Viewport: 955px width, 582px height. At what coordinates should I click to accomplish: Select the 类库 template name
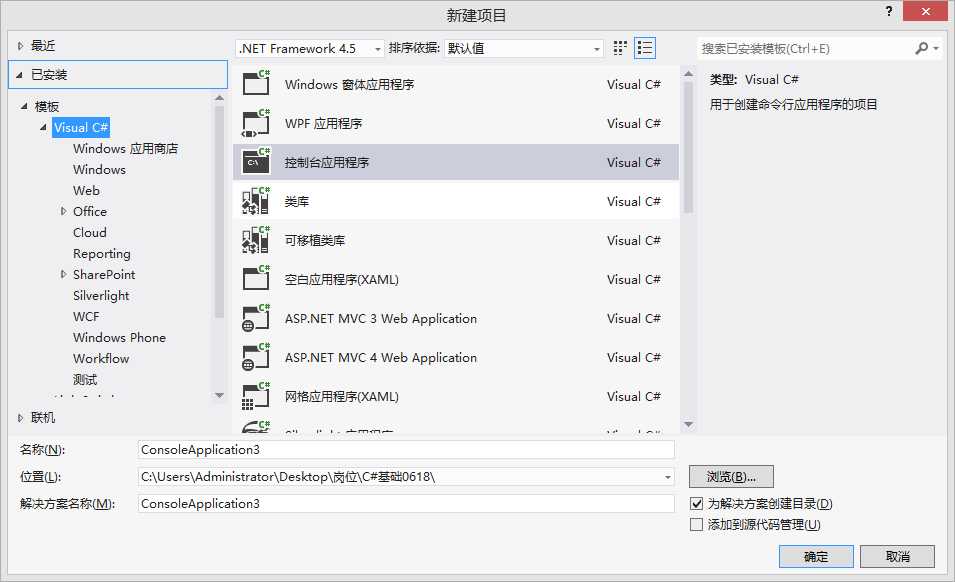[x=297, y=202]
